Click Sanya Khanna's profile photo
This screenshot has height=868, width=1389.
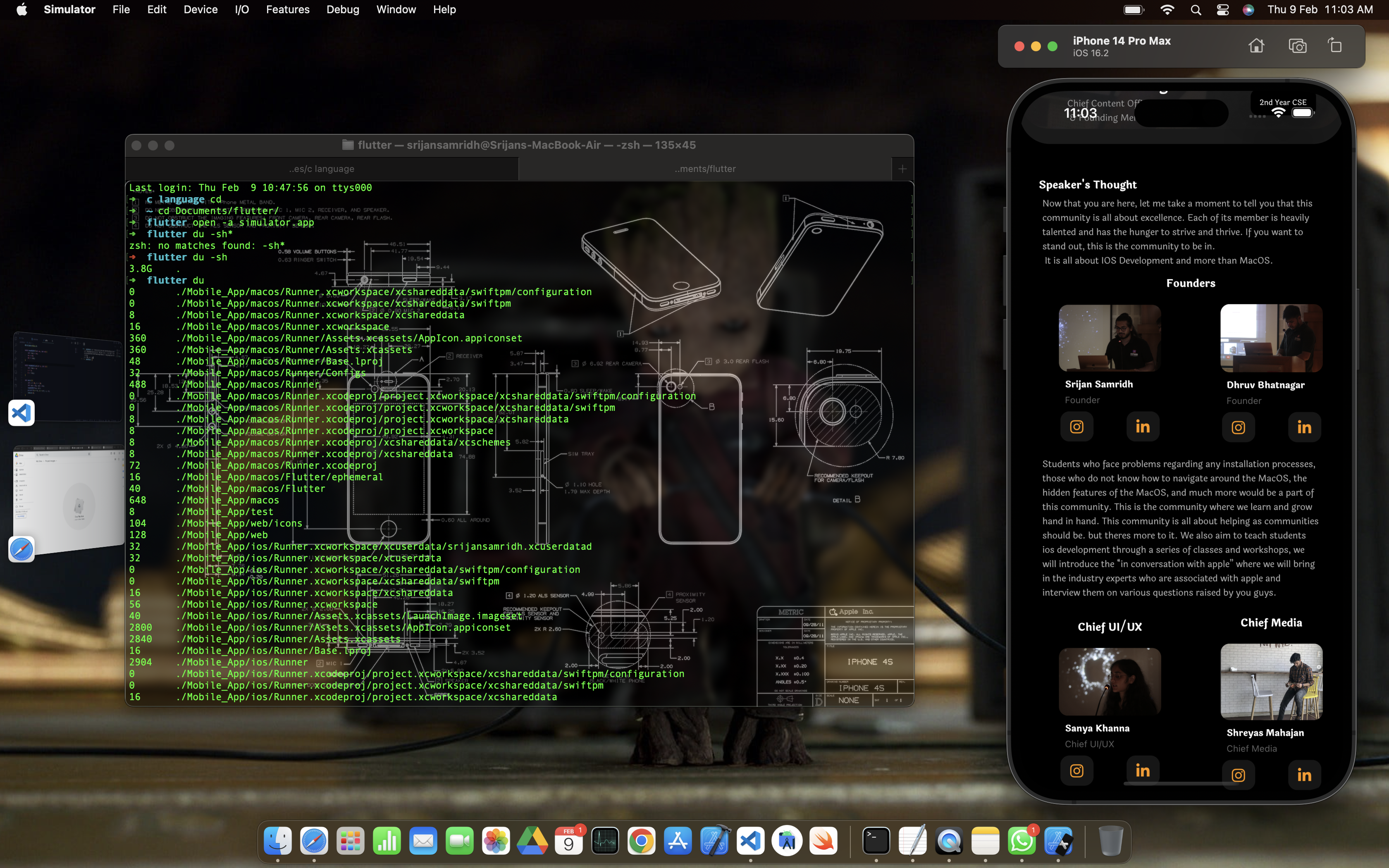pos(1110,682)
